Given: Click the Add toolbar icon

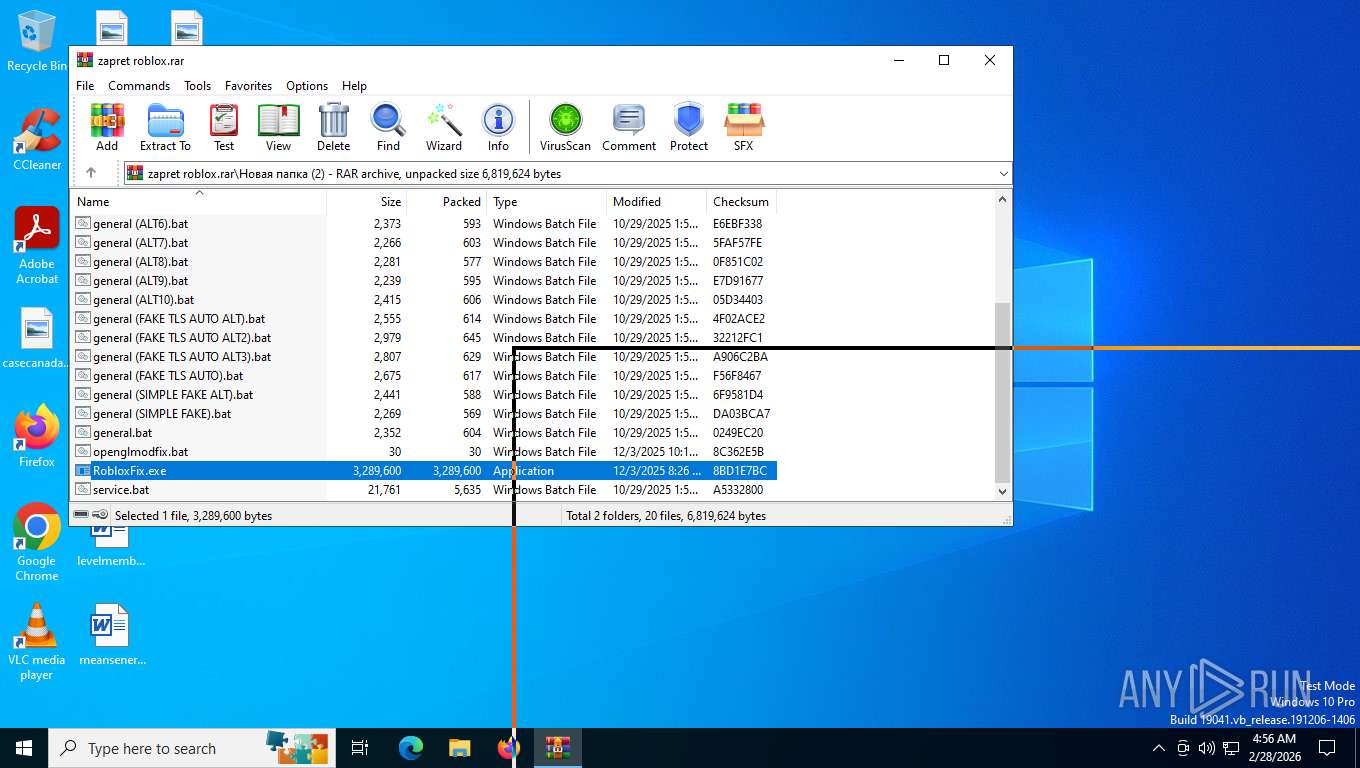Looking at the screenshot, I should click(x=107, y=127).
